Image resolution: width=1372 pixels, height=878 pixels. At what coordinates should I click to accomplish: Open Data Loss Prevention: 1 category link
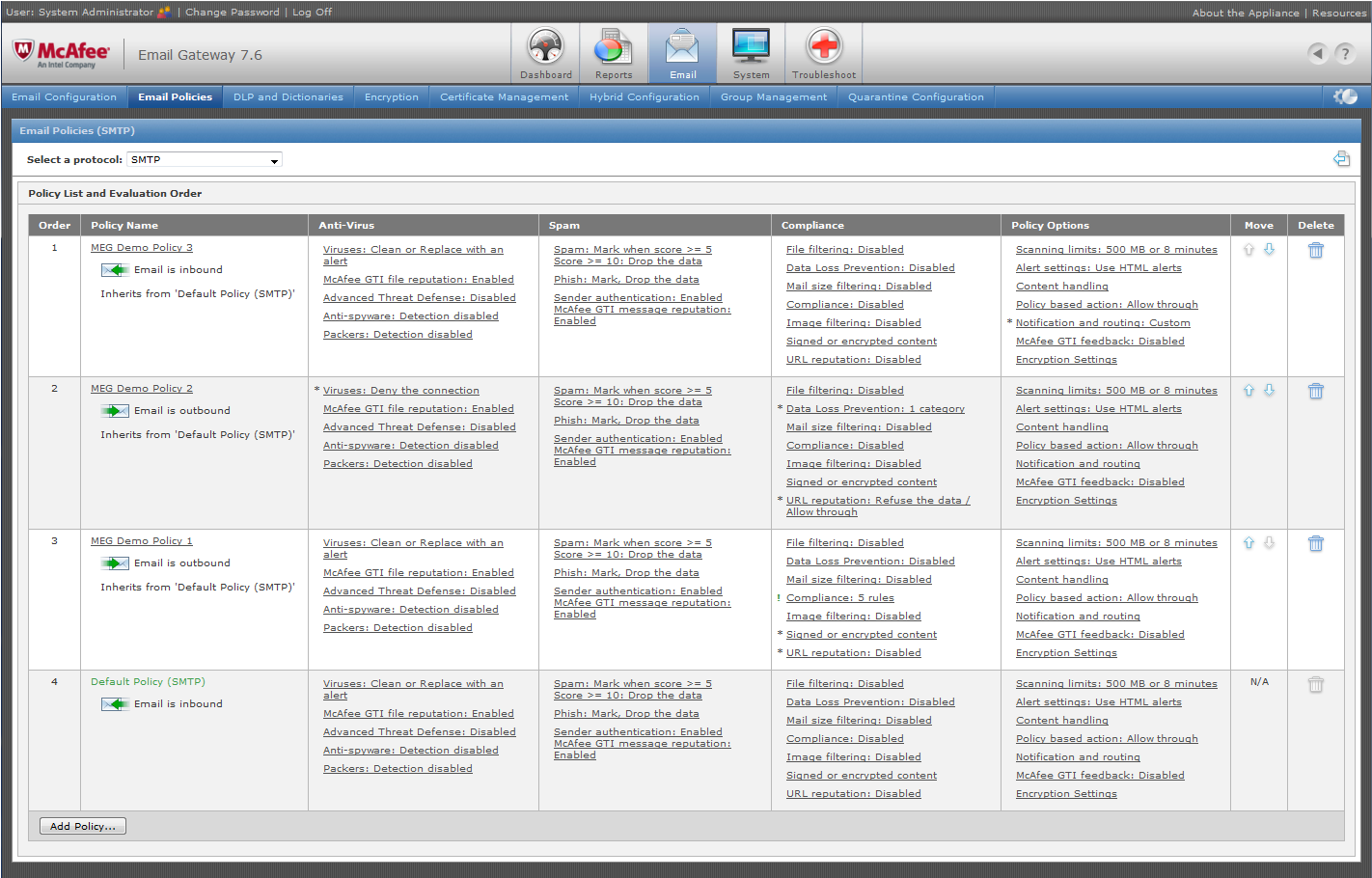click(x=875, y=409)
